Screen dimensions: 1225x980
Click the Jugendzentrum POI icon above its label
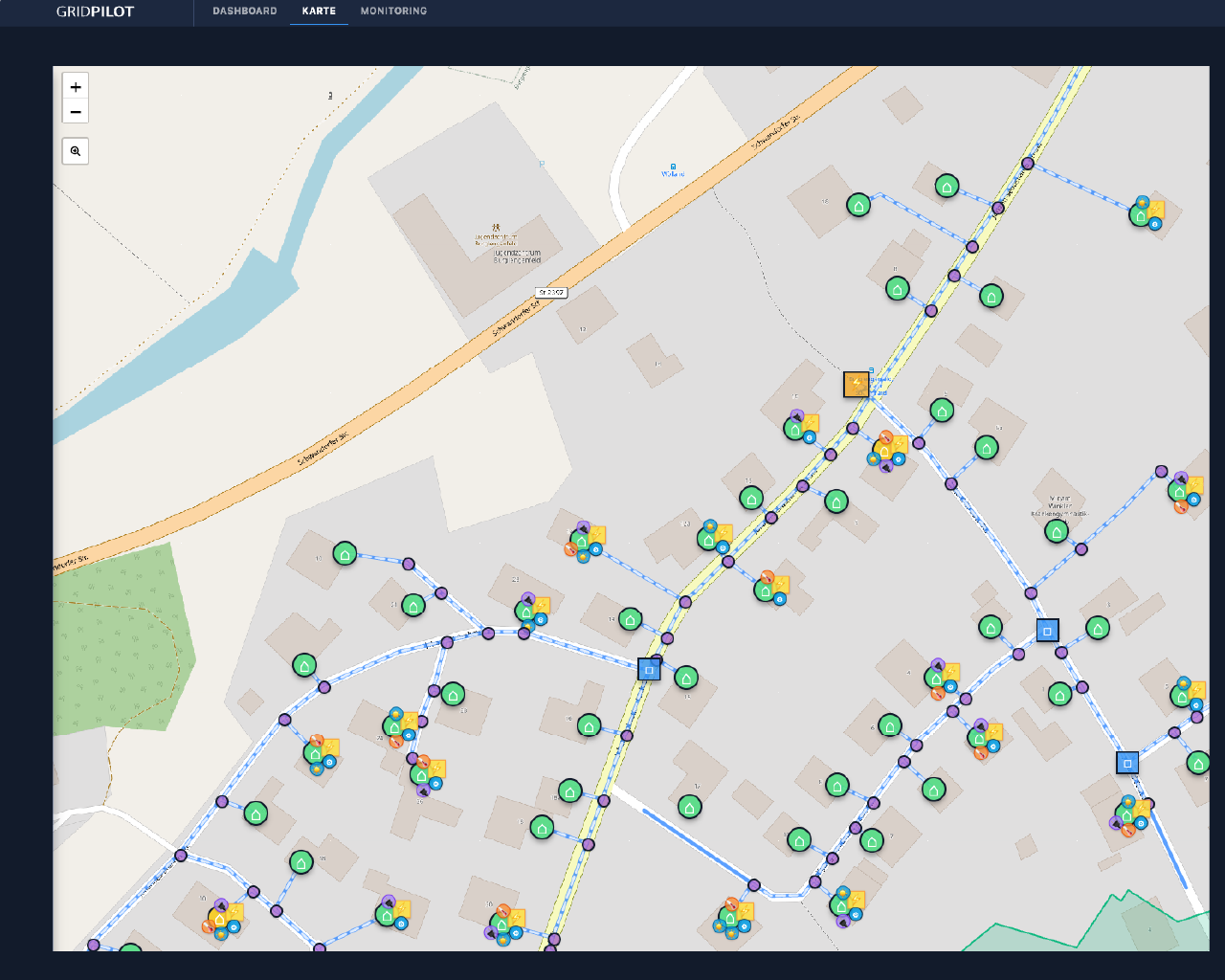(x=496, y=229)
